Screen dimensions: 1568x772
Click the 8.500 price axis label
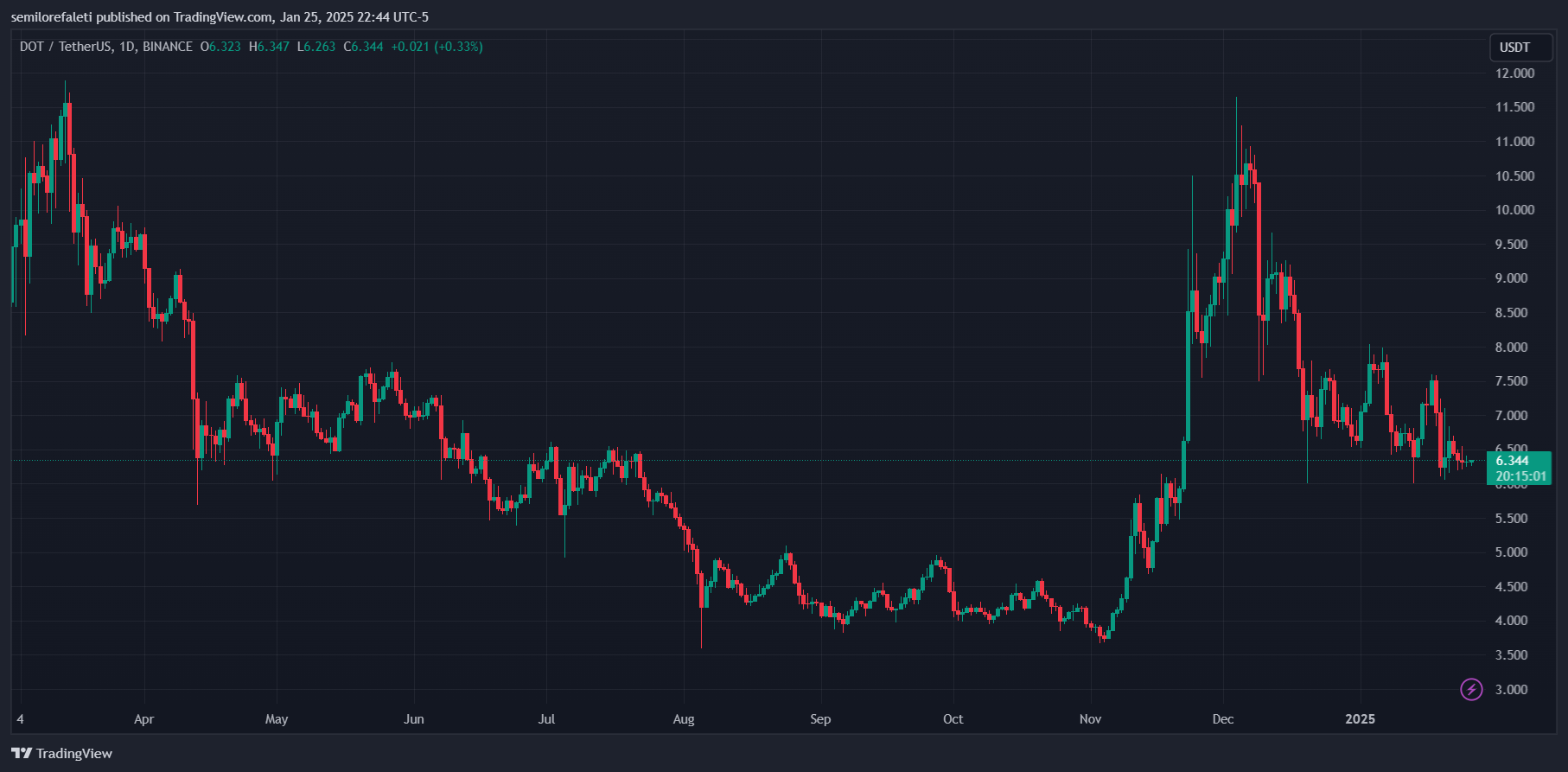coord(1512,313)
